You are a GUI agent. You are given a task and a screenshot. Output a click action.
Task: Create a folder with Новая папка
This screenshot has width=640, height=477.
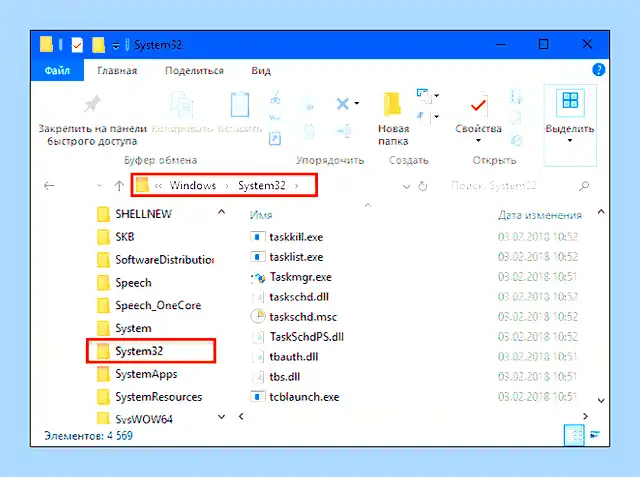pos(393,118)
